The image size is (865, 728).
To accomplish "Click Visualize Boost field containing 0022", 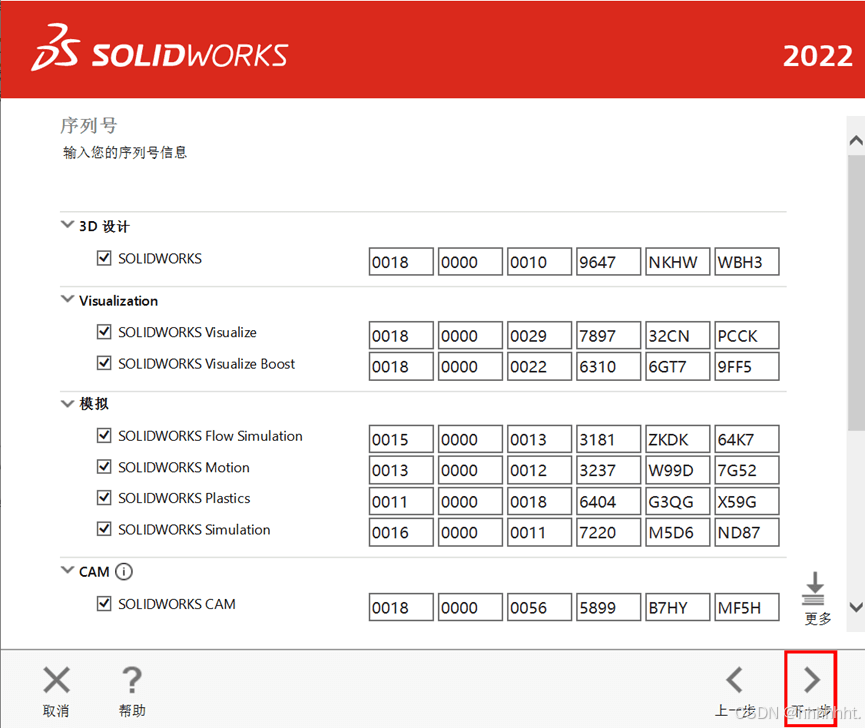I will coord(540,366).
